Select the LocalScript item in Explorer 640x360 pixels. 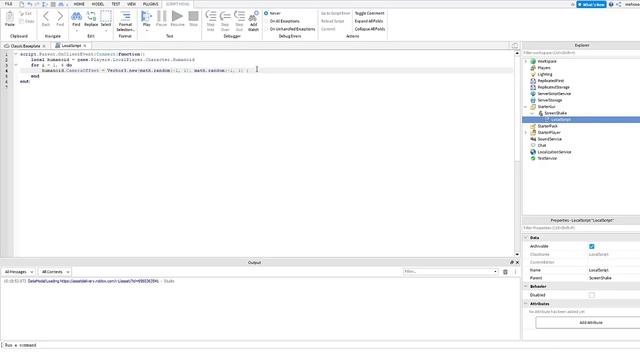click(x=560, y=120)
